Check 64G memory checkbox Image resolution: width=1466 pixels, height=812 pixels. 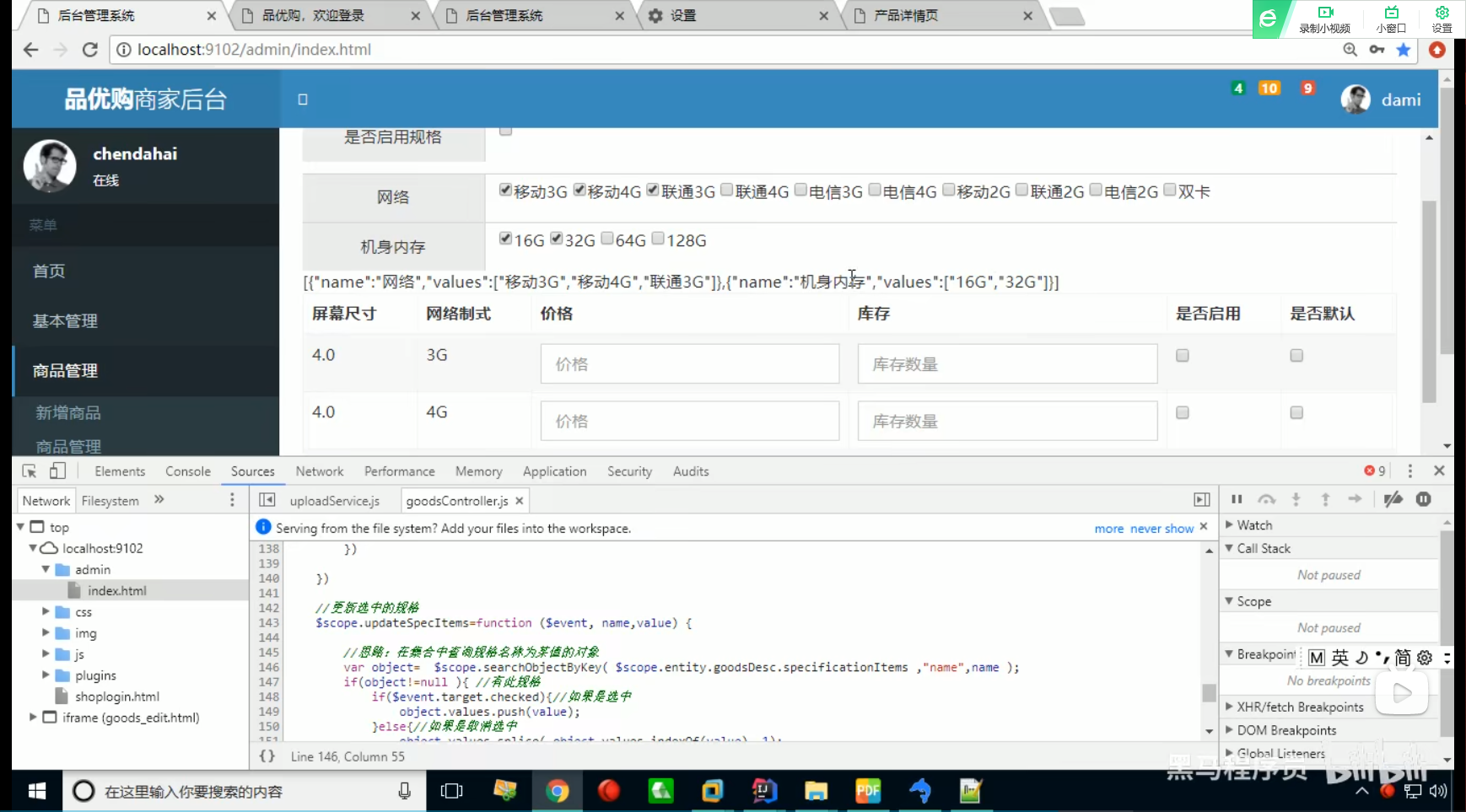(x=607, y=239)
